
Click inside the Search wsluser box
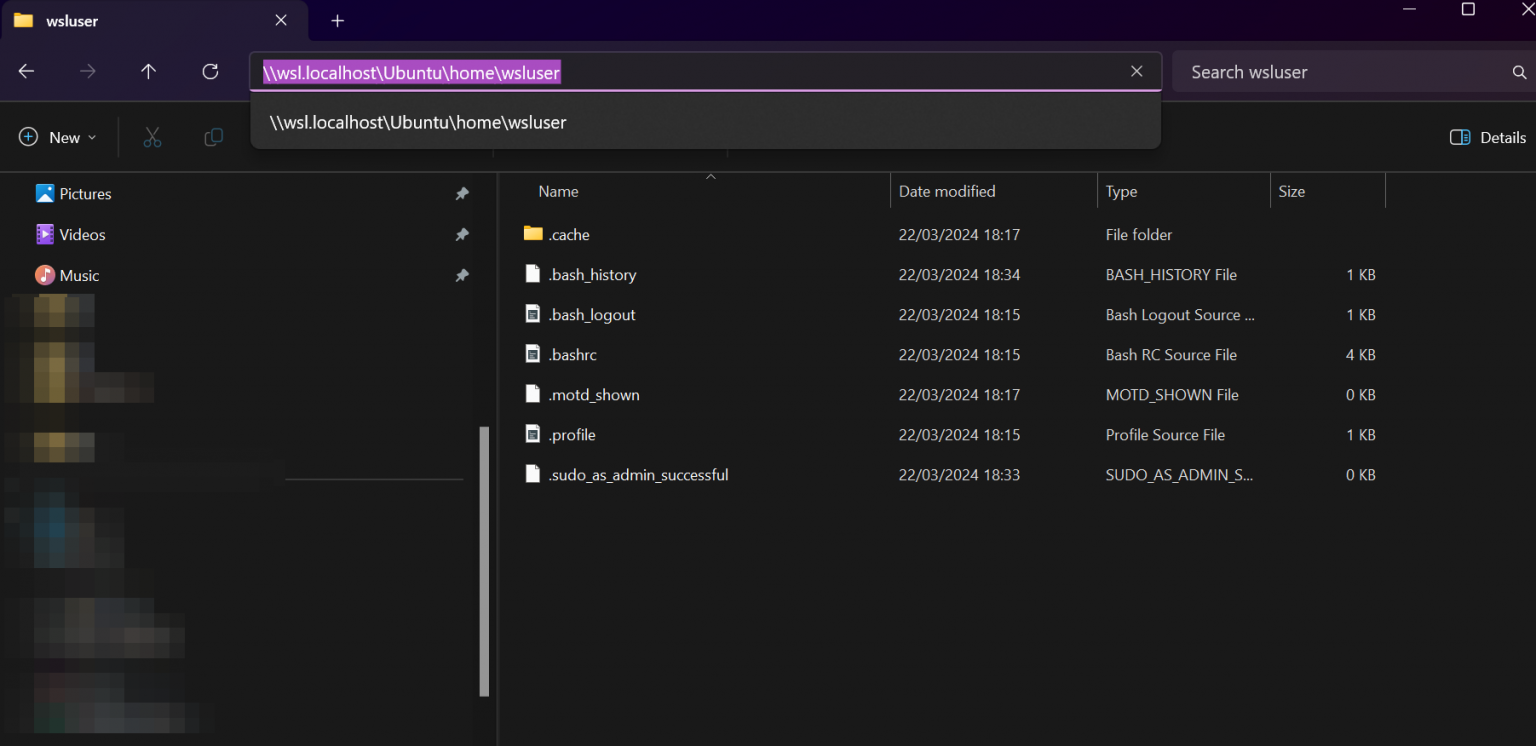(x=1300, y=71)
